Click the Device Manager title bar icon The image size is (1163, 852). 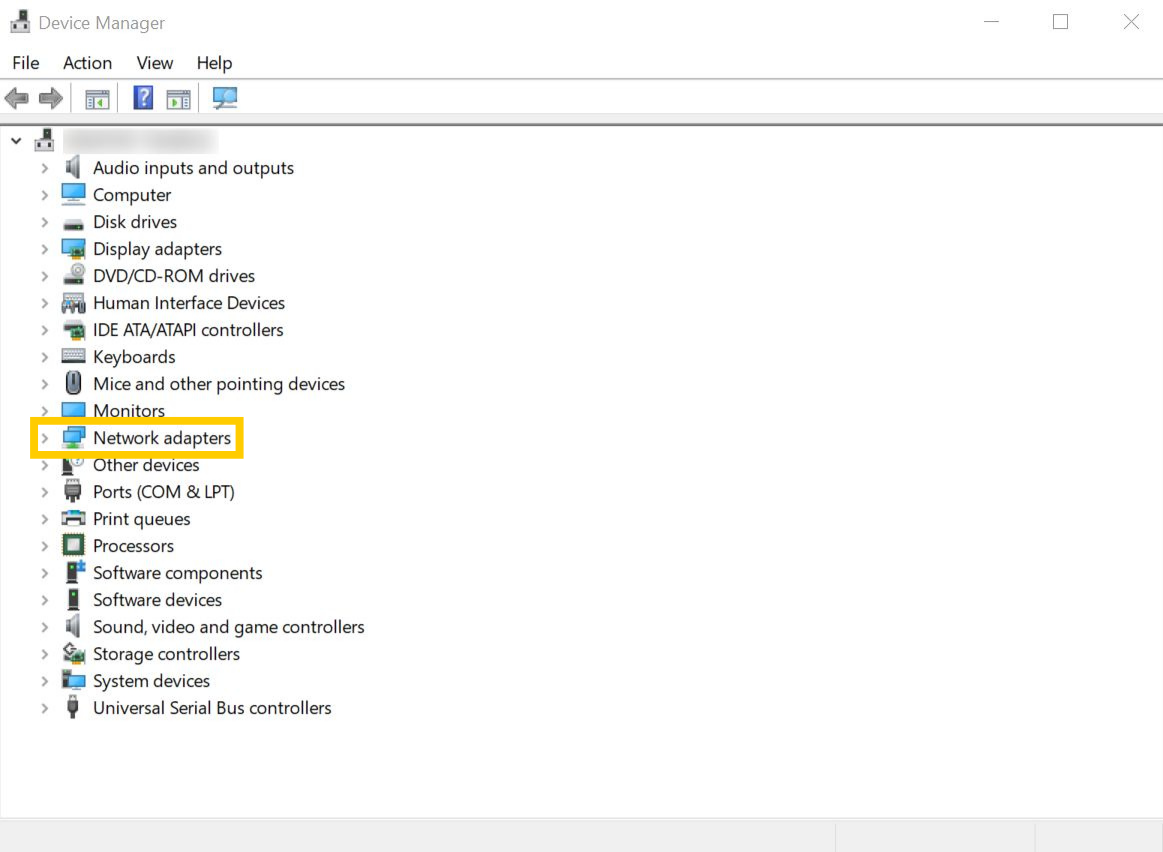20,22
